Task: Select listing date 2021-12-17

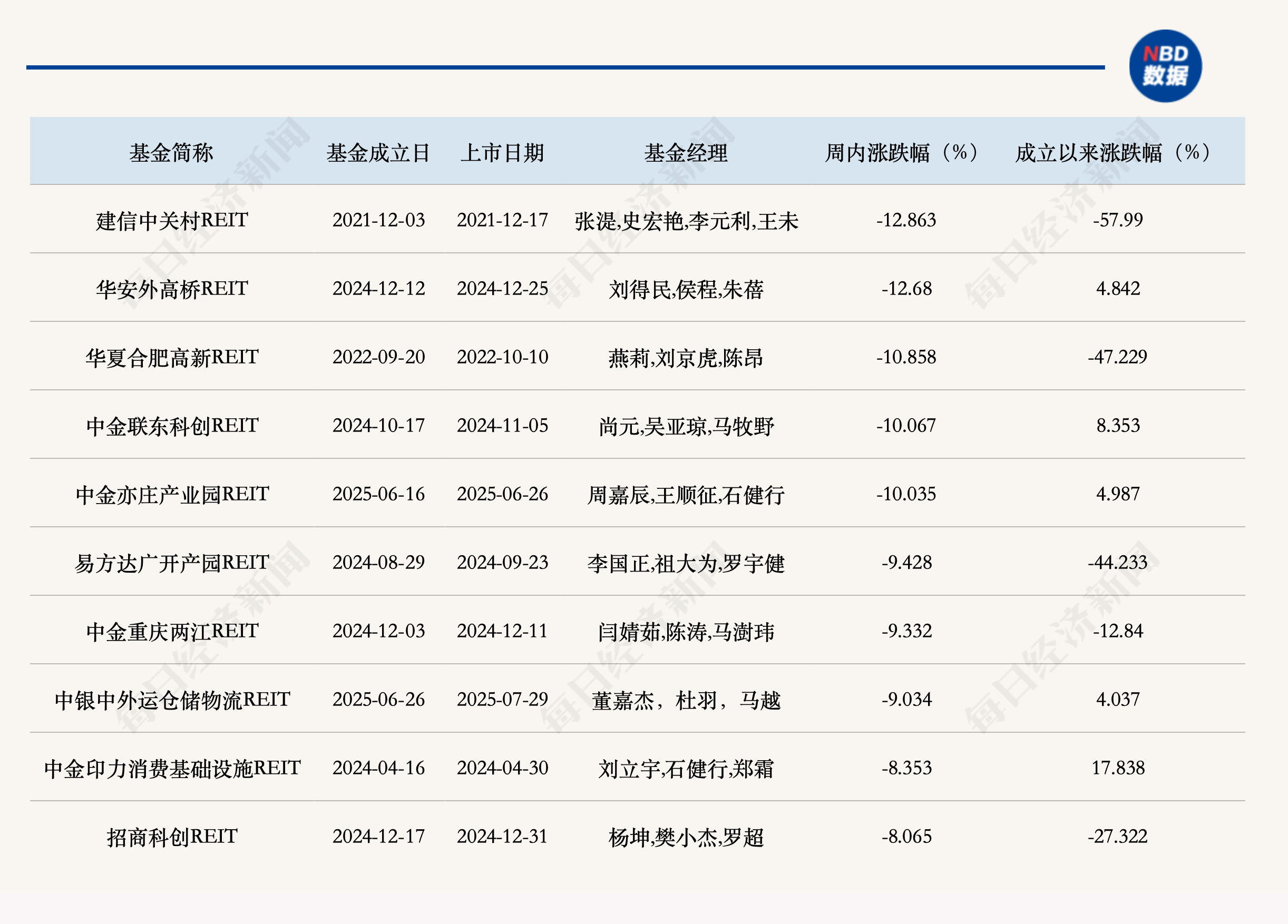Action: point(503,220)
